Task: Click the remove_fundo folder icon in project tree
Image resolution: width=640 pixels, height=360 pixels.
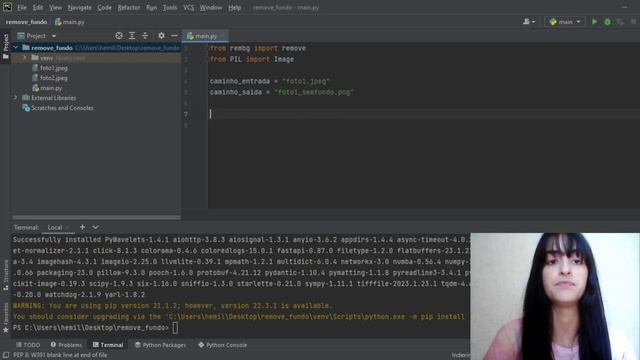Action: pyautogui.click(x=26, y=48)
